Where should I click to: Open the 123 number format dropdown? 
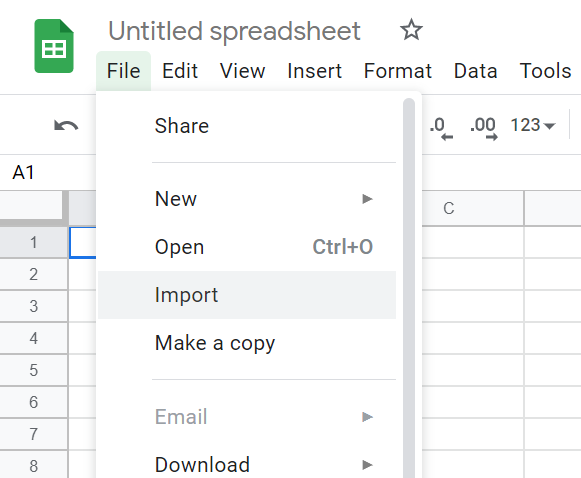point(533,125)
